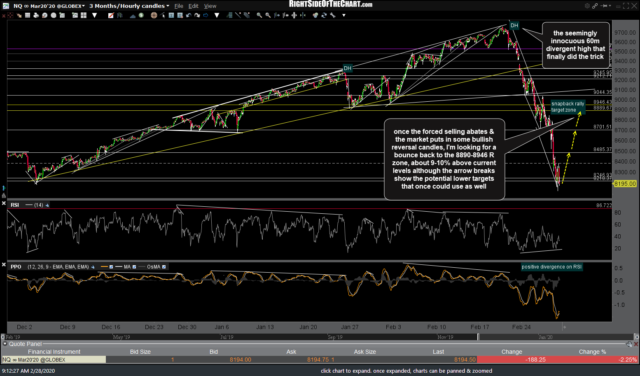Click the RSI panel title label

15,205
